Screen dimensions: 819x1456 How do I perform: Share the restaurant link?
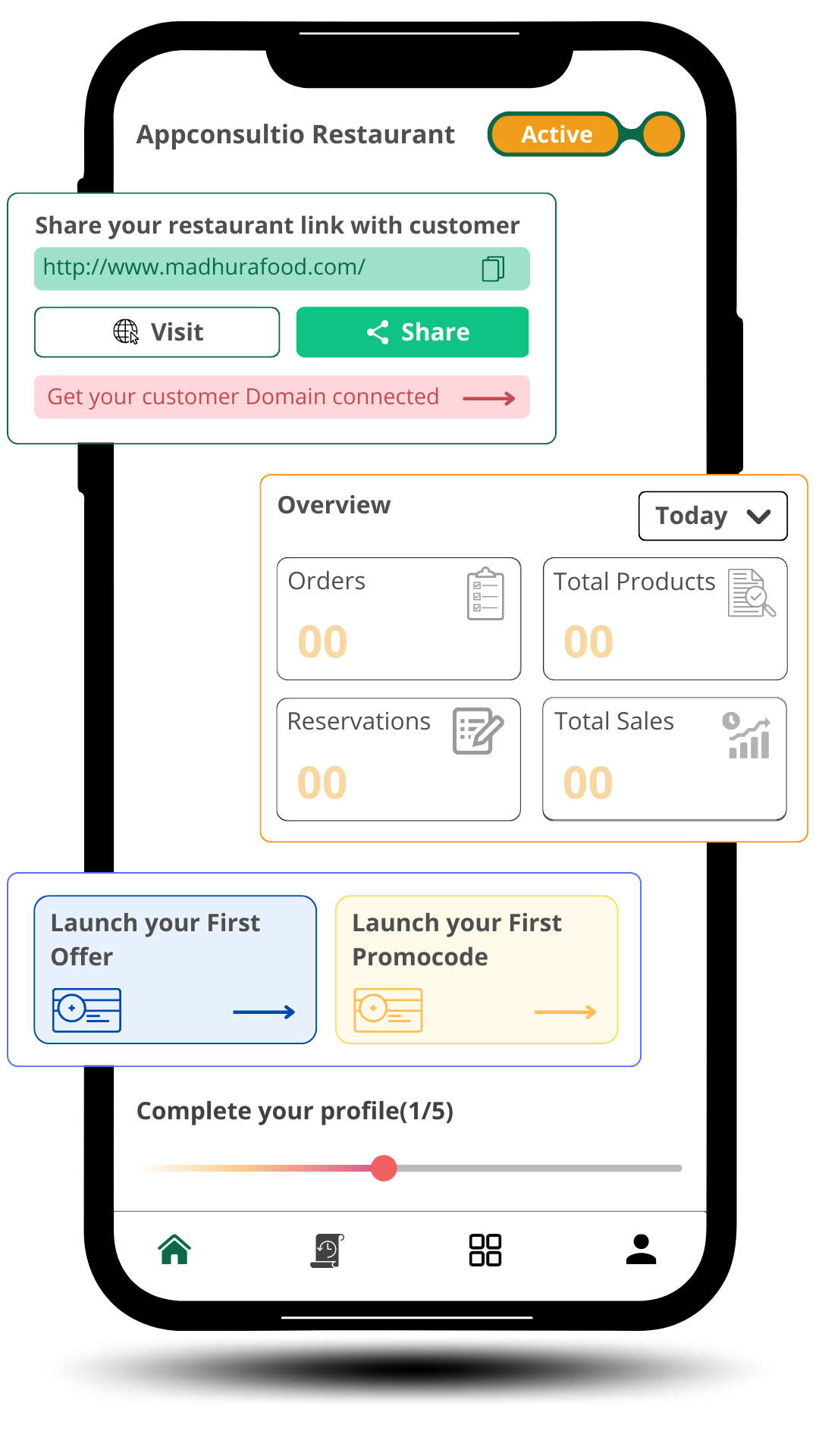click(x=413, y=332)
